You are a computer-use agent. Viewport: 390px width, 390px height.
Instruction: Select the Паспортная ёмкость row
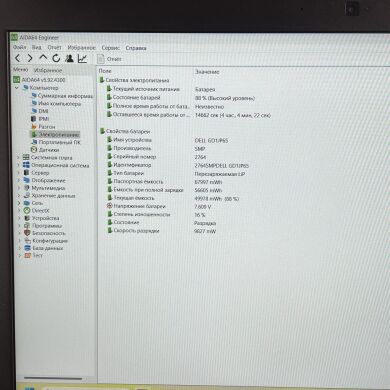pos(135,181)
